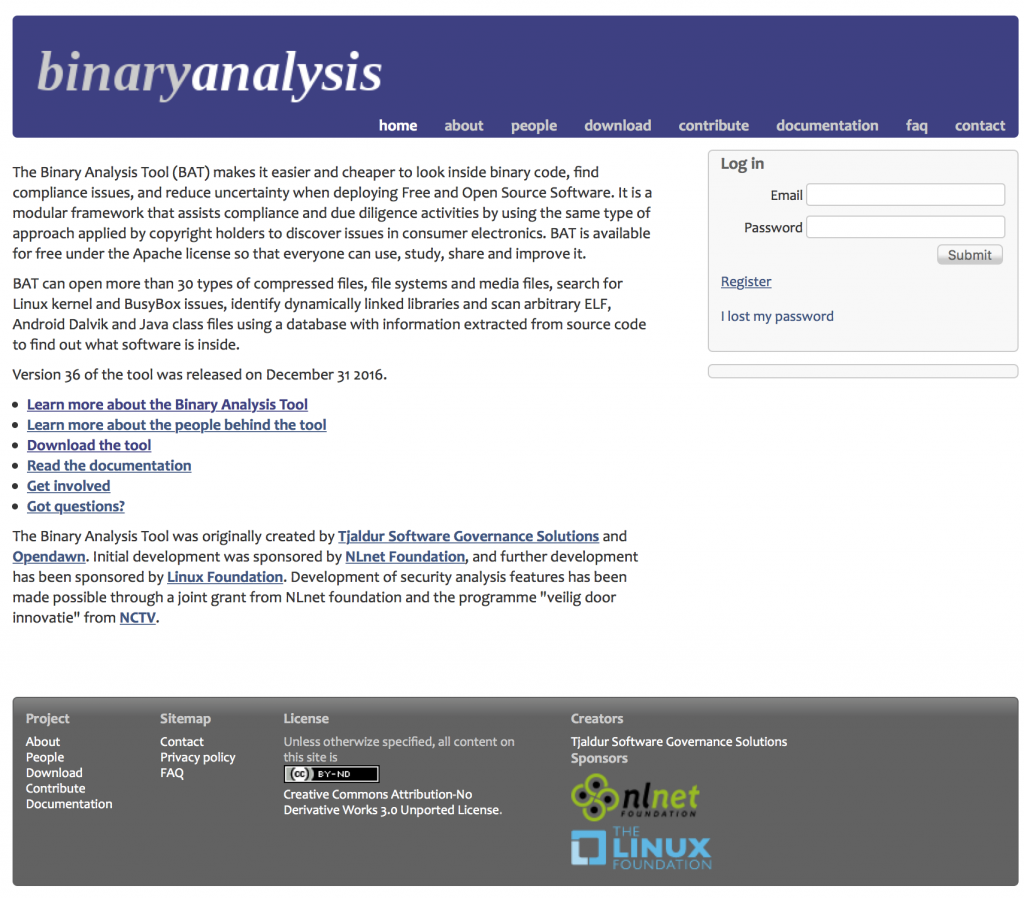1024x898 pixels.
Task: Focus the Email input field
Action: [x=905, y=195]
